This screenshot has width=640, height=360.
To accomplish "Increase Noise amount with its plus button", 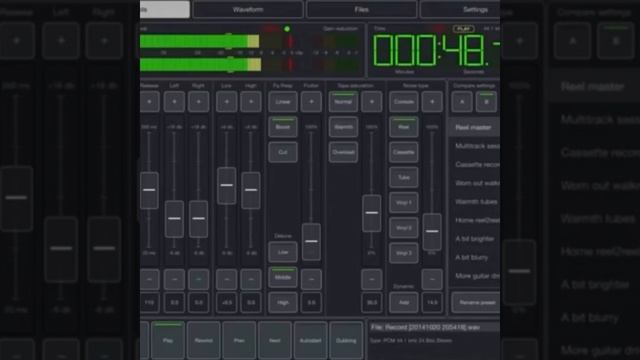I will 432,102.
